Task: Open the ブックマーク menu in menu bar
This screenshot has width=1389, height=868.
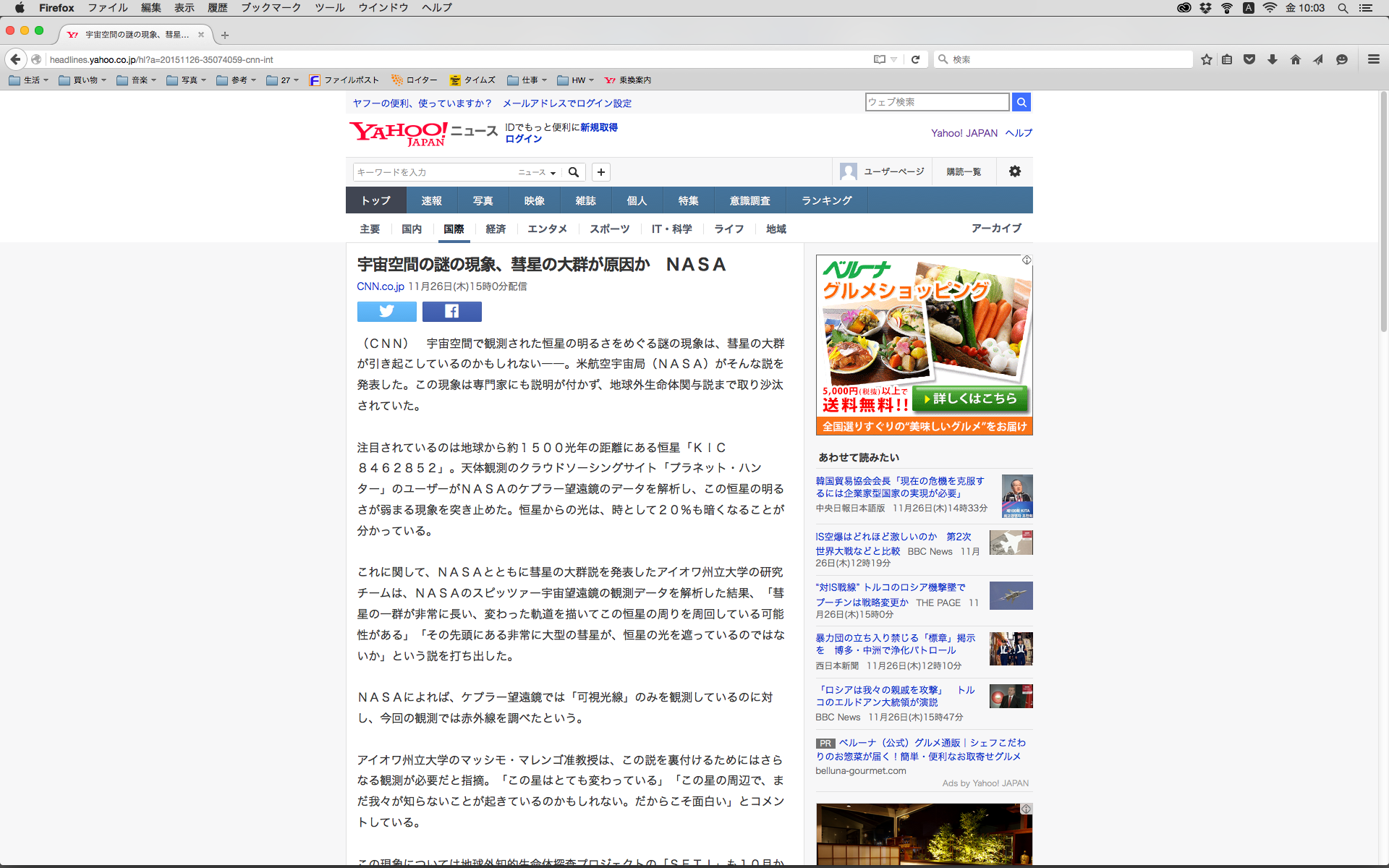Action: pyautogui.click(x=271, y=8)
